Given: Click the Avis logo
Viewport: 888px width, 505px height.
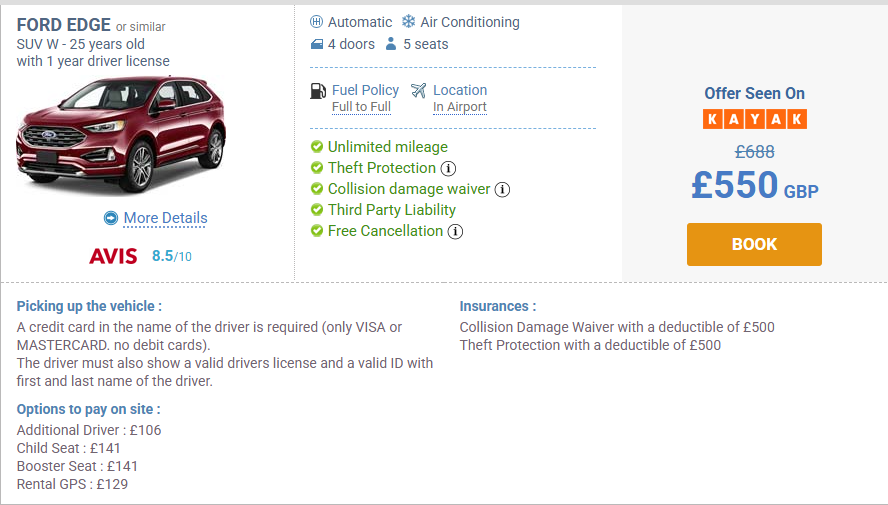Looking at the screenshot, I should pos(113,256).
